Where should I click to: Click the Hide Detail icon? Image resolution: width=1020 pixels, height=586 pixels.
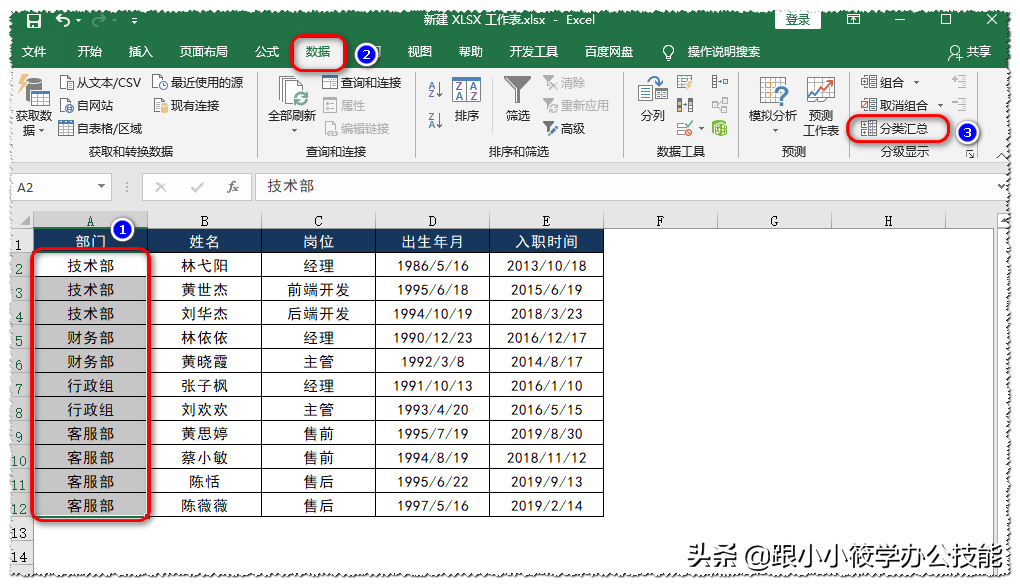coord(959,104)
